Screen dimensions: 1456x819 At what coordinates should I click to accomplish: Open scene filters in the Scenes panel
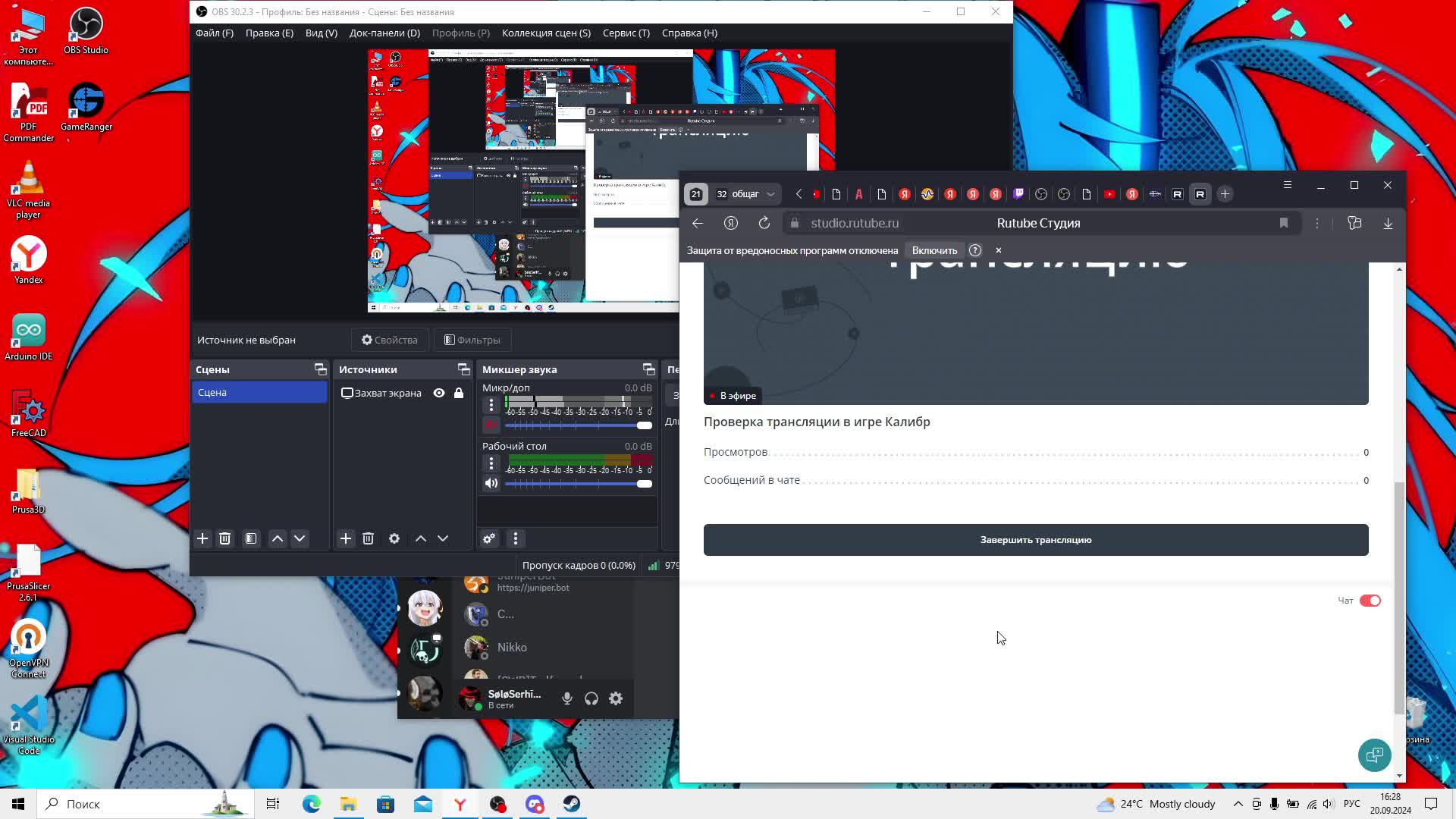coord(251,538)
